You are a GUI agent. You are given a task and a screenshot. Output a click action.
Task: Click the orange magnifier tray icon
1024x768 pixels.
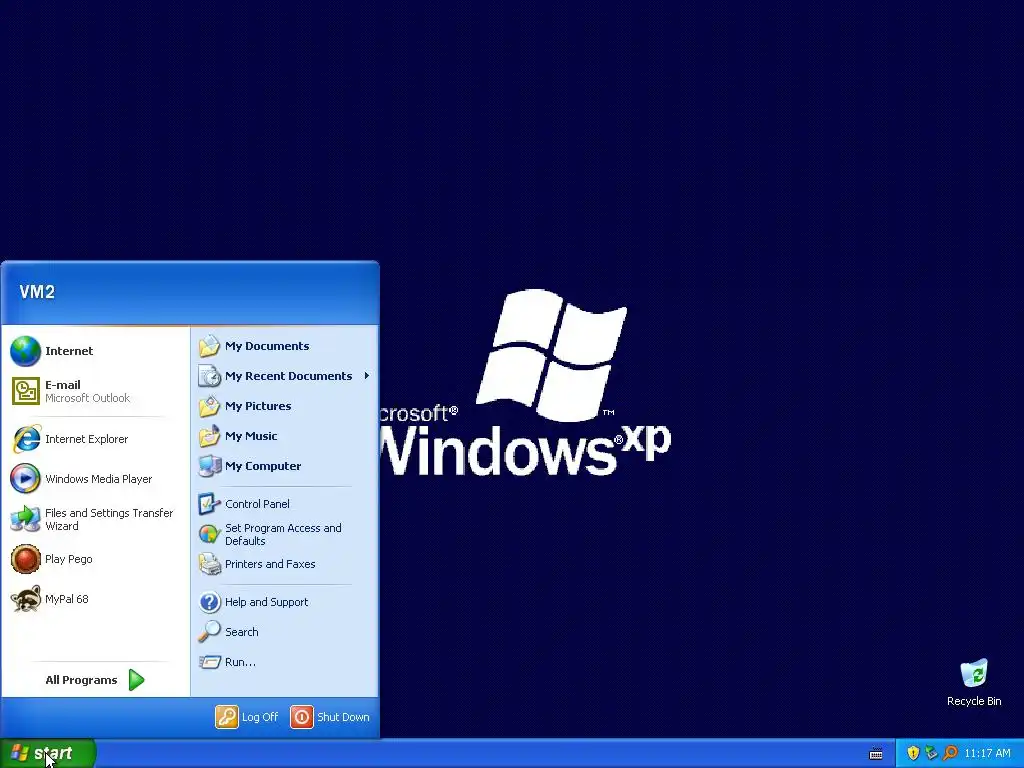click(950, 753)
